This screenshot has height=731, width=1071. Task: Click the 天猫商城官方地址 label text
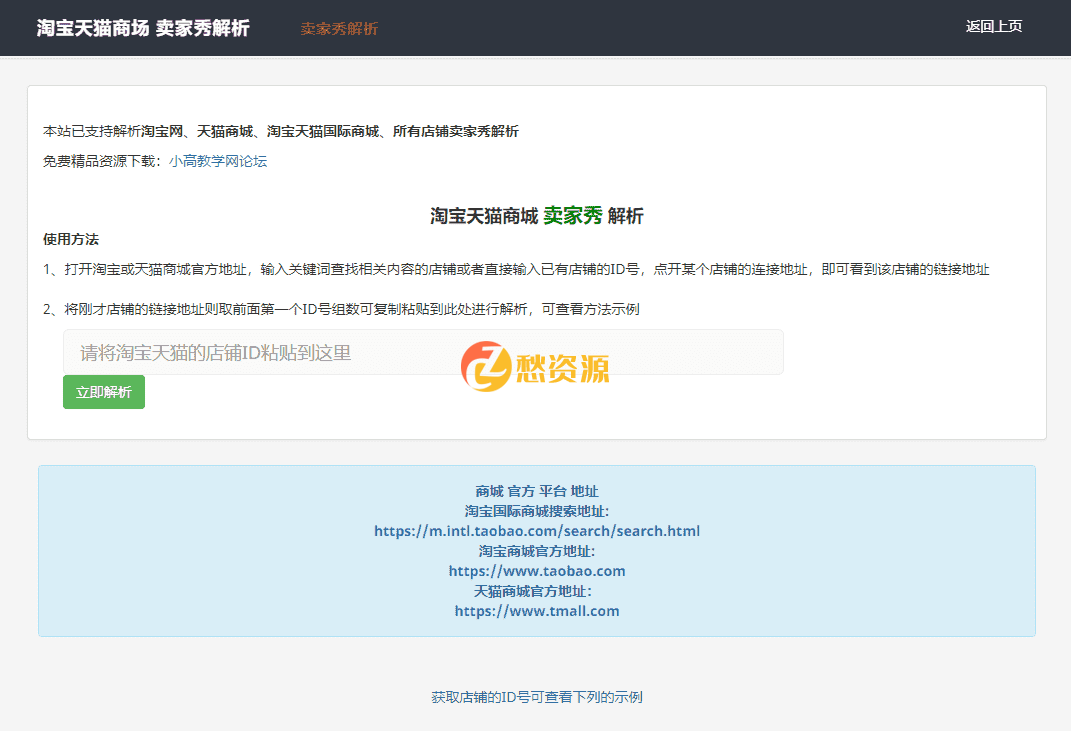[536, 591]
